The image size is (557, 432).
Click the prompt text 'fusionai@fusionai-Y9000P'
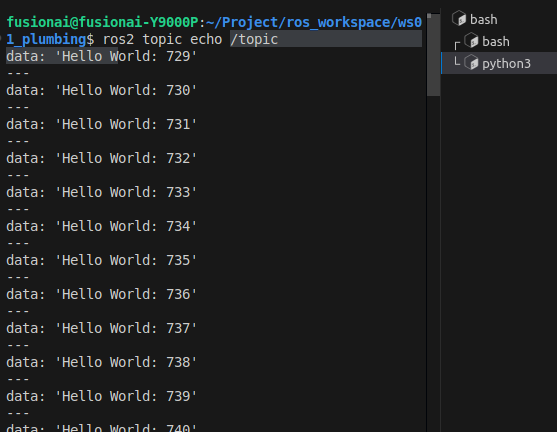tap(102, 22)
